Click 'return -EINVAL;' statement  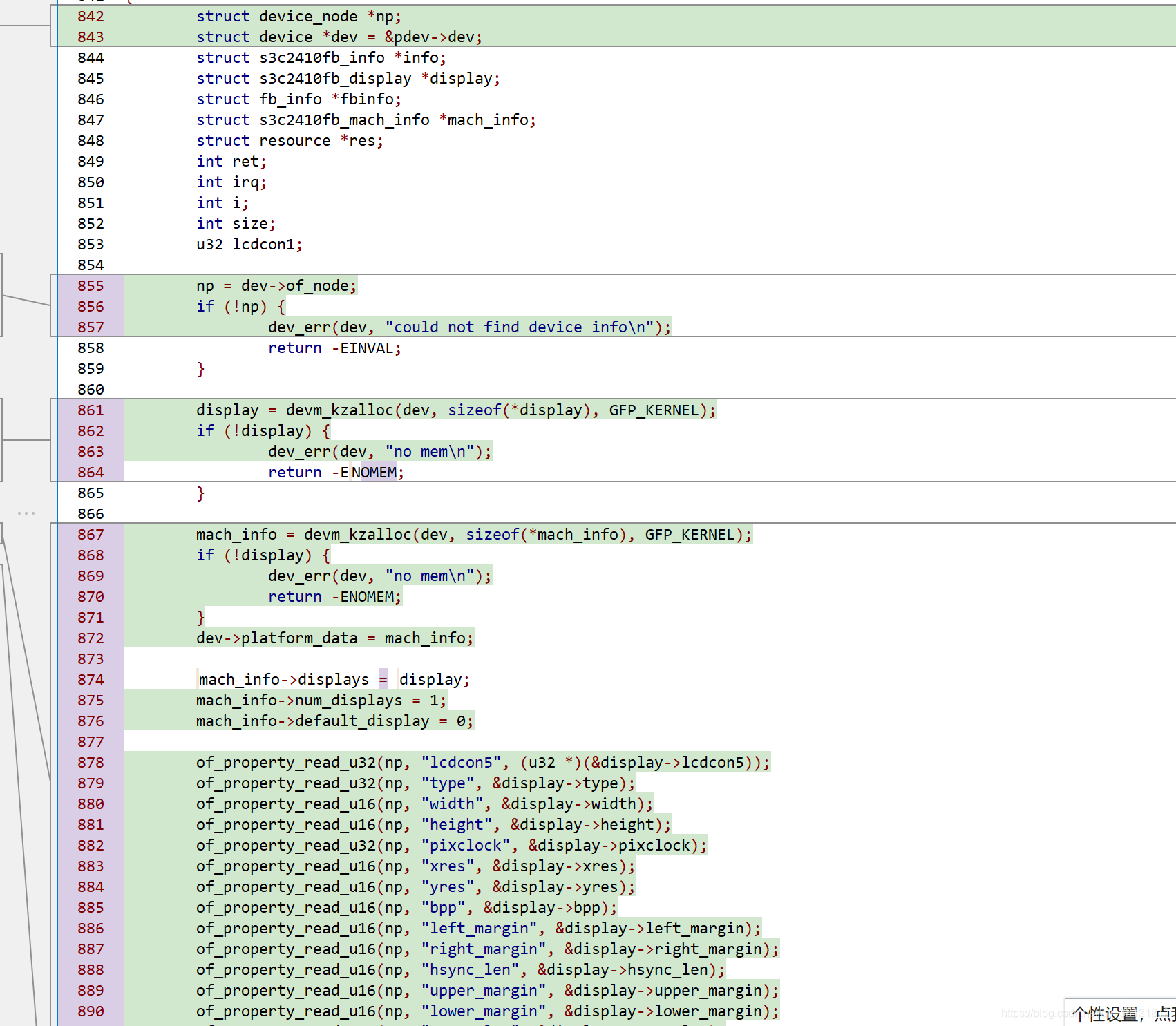tap(335, 348)
